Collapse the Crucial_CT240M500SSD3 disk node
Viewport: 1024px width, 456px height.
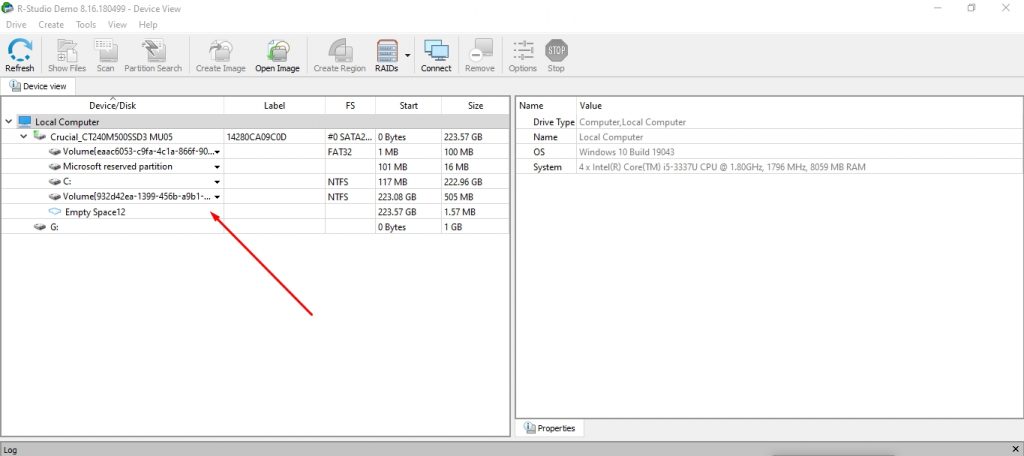pyautogui.click(x=24, y=137)
